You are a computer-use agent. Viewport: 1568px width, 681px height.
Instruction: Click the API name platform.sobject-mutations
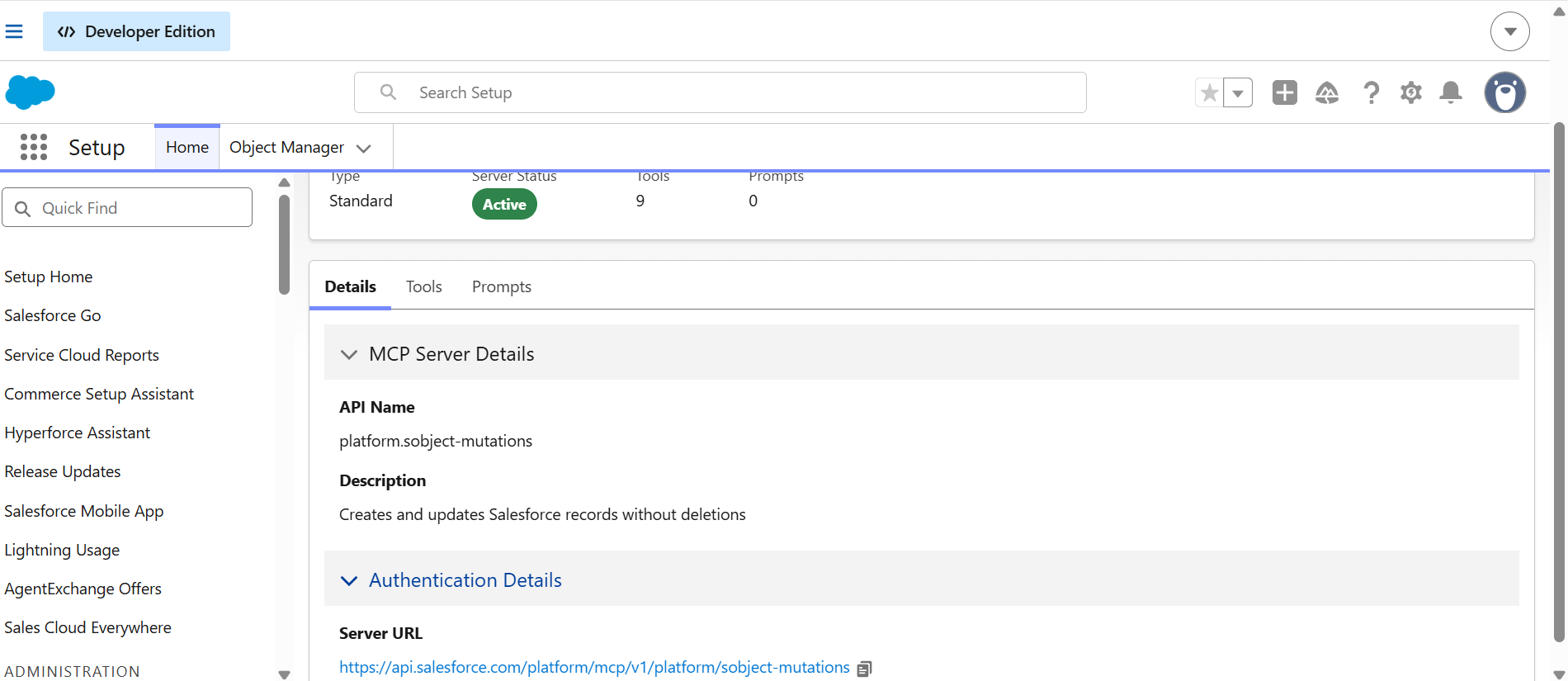coord(436,441)
